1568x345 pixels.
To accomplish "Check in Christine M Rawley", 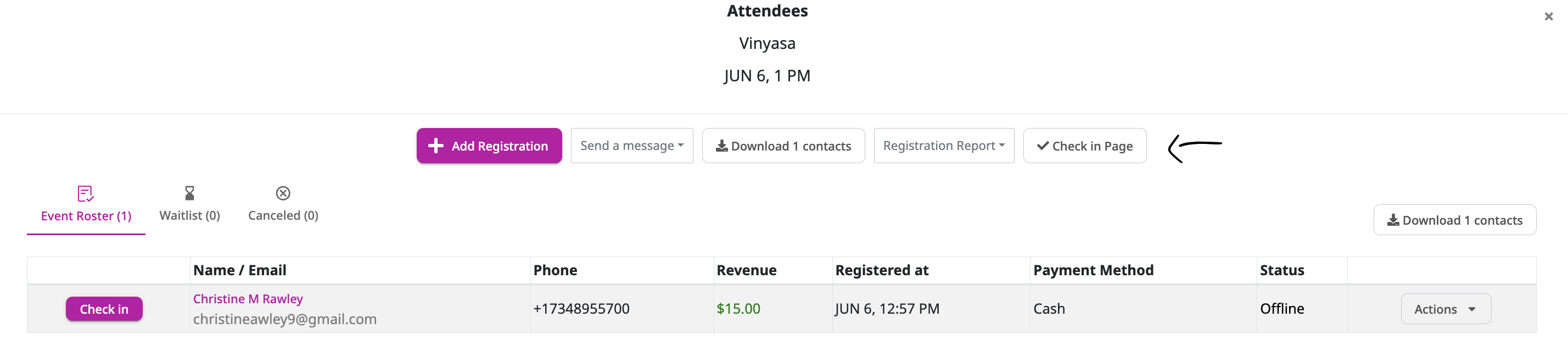I will 104,309.
